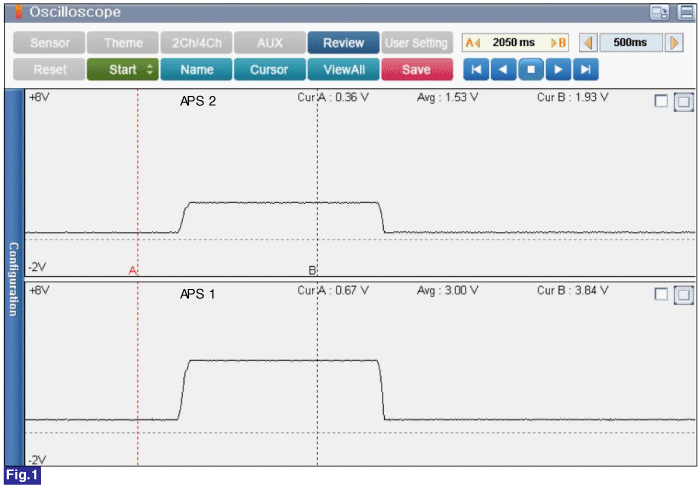Open User Setting
The image size is (700, 487).
coord(417,43)
